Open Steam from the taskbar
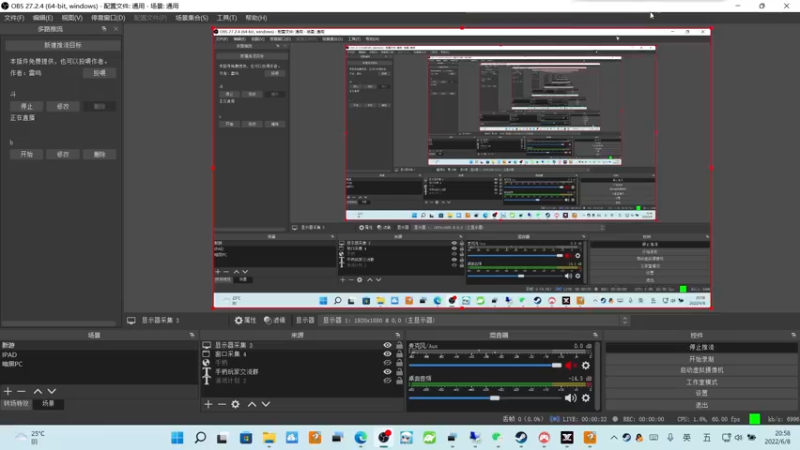Image resolution: width=800 pixels, height=450 pixels. click(x=521, y=438)
